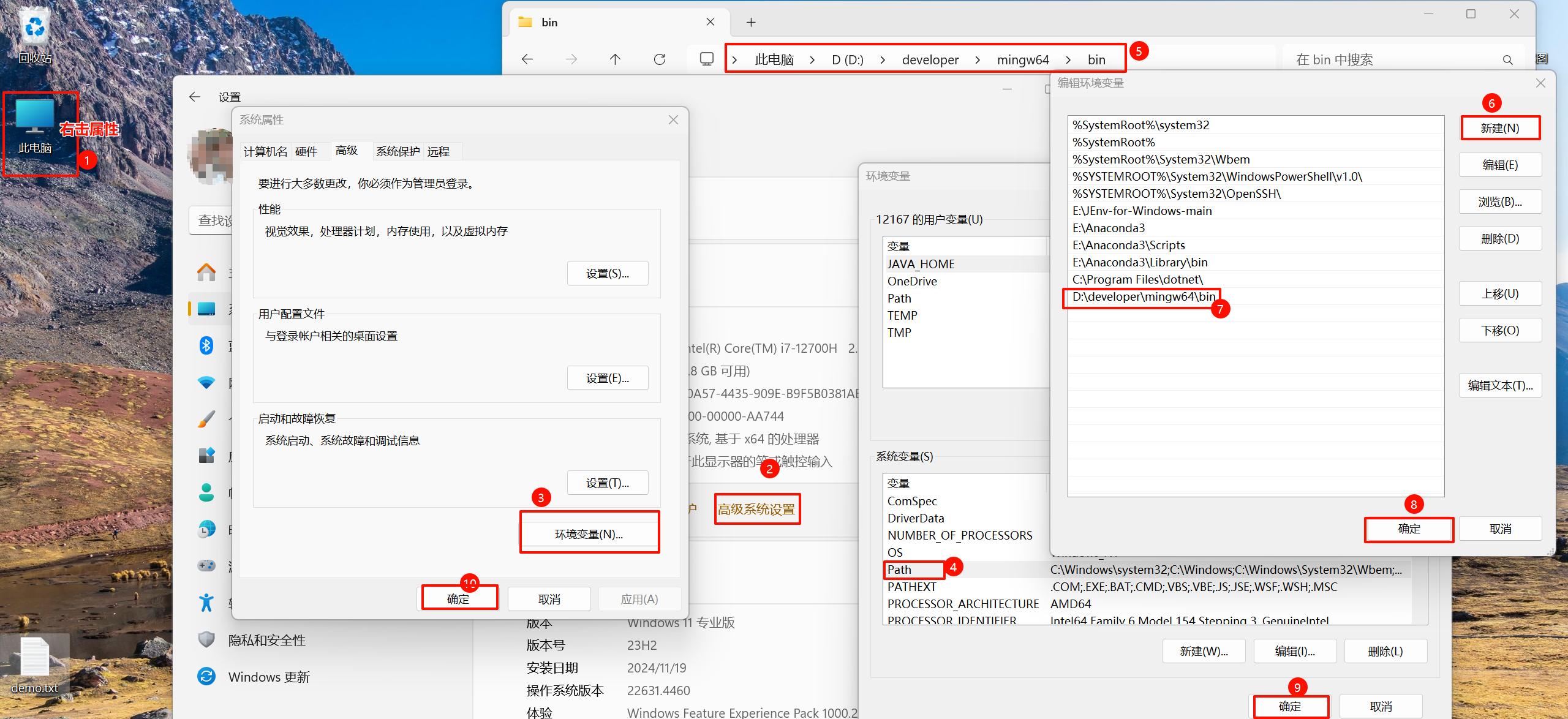Click 上移(U) to move entry up

point(1500,293)
